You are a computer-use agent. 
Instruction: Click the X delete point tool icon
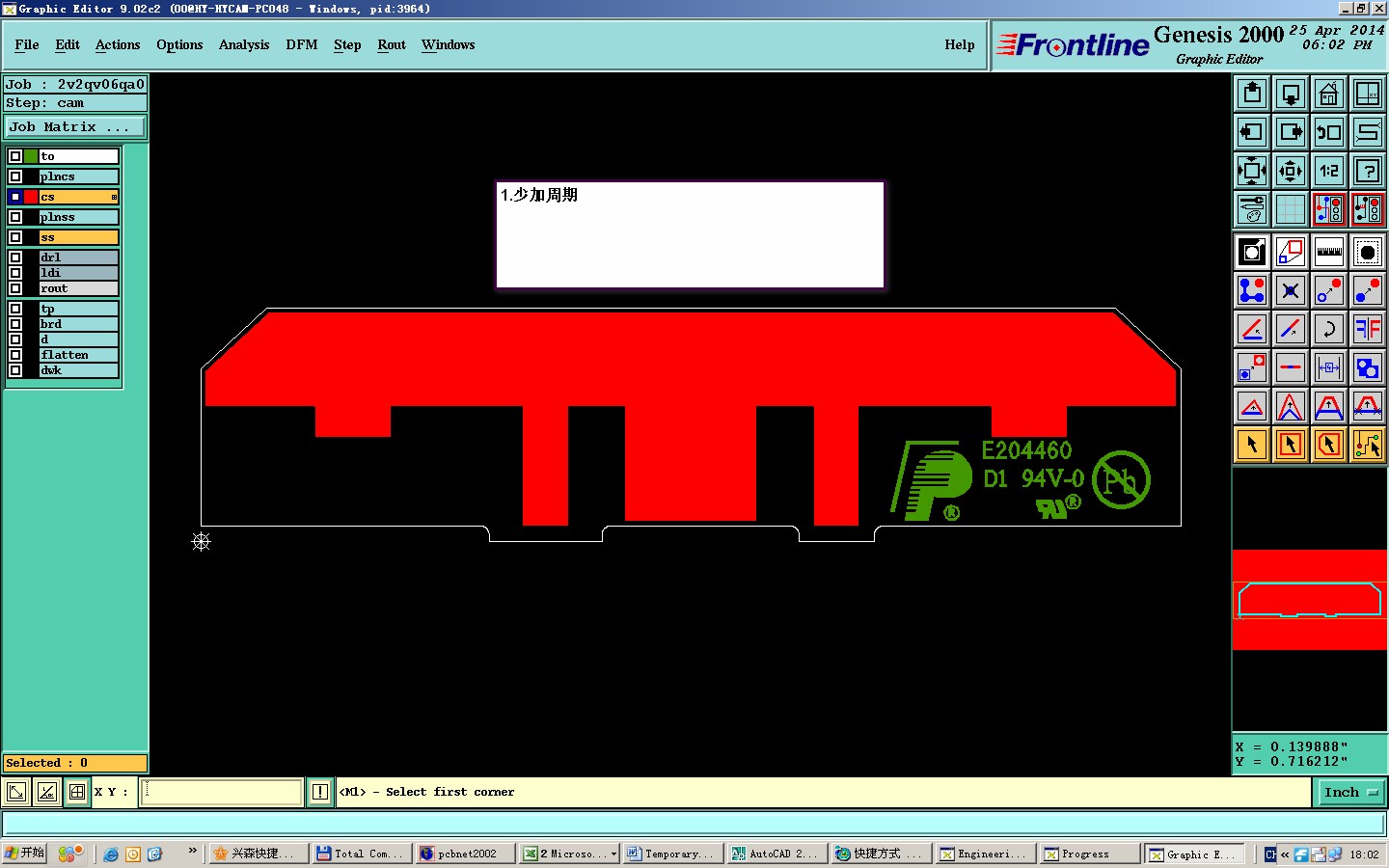(x=1291, y=290)
